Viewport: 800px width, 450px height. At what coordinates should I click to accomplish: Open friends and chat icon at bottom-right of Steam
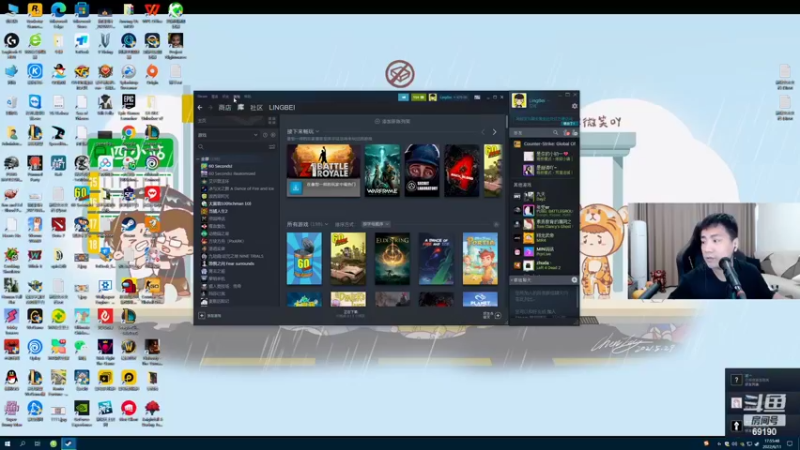point(498,315)
